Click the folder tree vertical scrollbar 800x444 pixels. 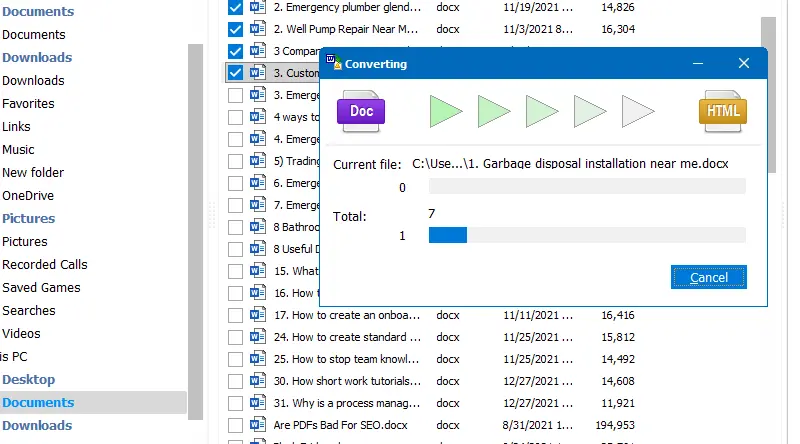click(x=195, y=230)
